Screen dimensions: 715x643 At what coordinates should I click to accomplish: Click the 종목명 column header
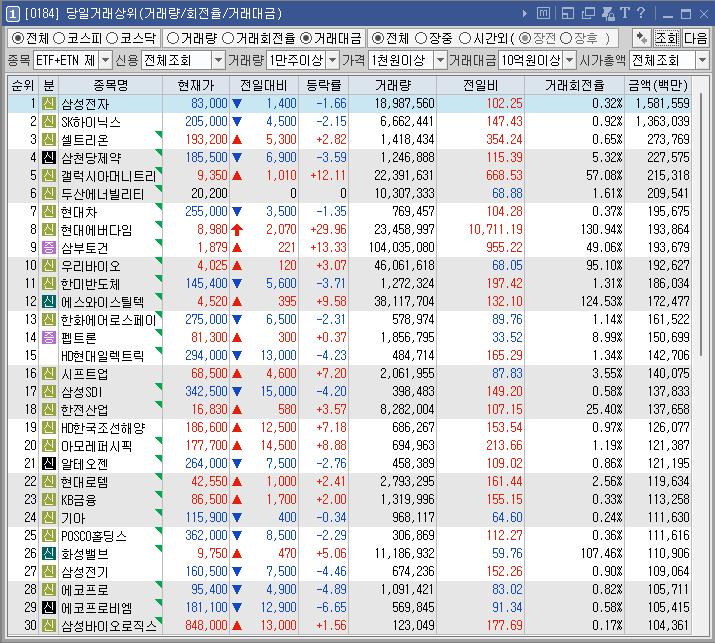(111, 85)
